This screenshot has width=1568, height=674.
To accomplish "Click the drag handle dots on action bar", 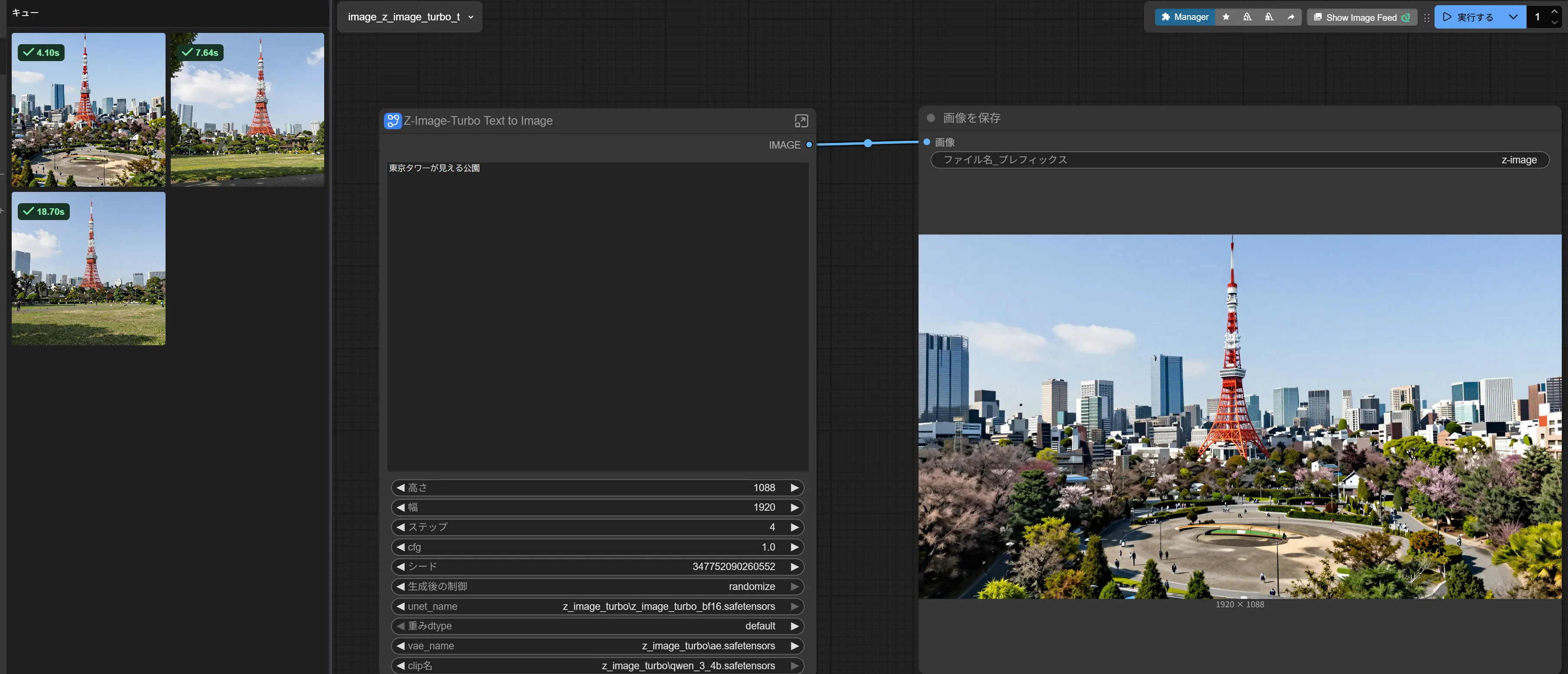I will [1426, 18].
